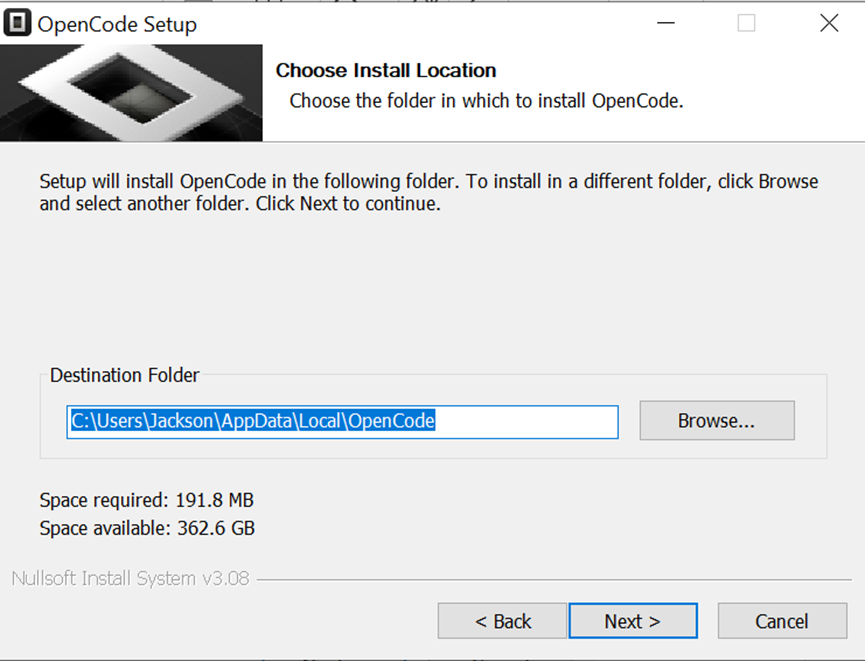The height and width of the screenshot is (661, 865).
Task: Click the Back button to return
Action: [501, 620]
